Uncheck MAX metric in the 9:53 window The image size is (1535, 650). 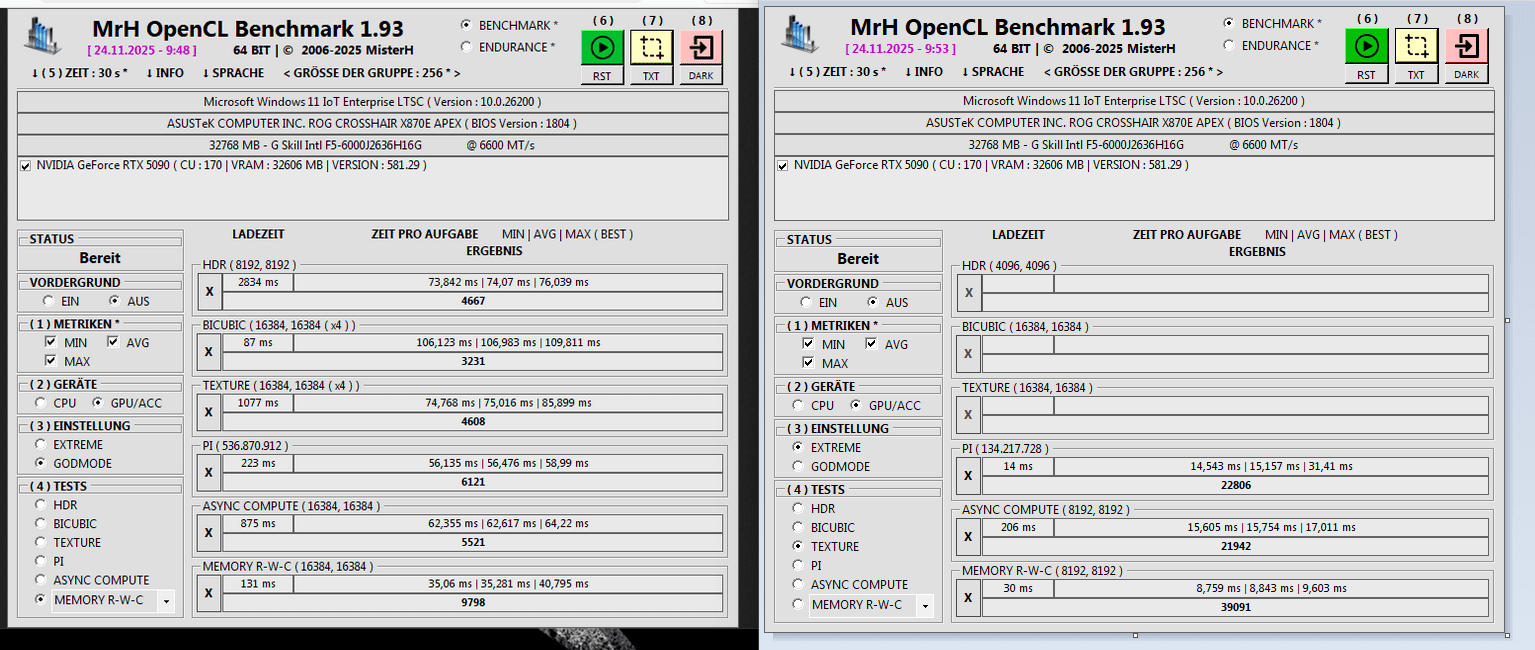[808, 363]
